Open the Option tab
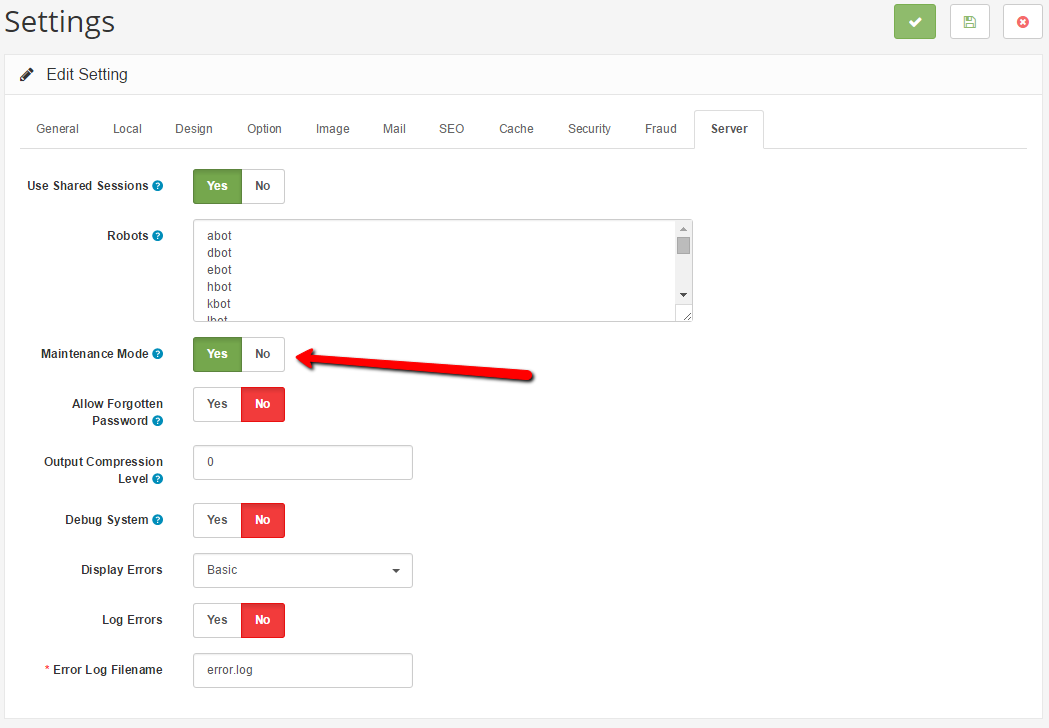Screen dimensions: 1049x728 (x=264, y=129)
